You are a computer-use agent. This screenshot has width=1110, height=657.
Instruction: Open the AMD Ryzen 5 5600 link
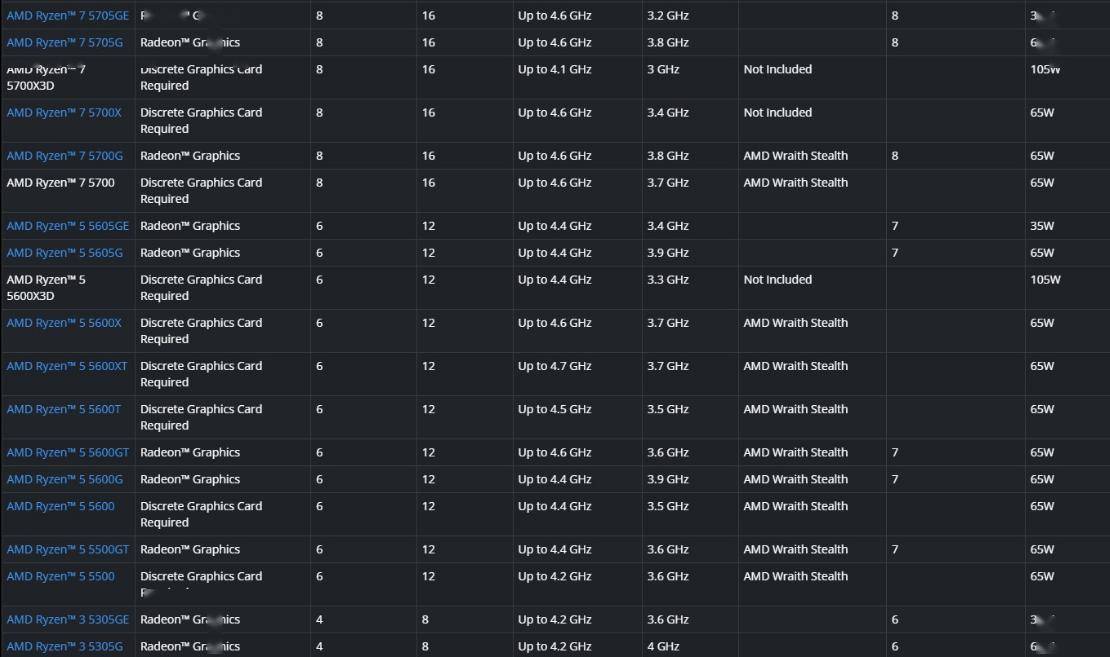tap(60, 507)
